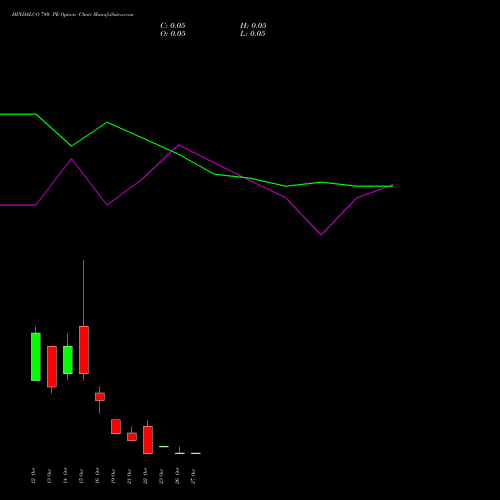Image resolution: width=500 pixels, height=500 pixels.
Task: Select the 'H: 0.05' high value
Action: 253,26
